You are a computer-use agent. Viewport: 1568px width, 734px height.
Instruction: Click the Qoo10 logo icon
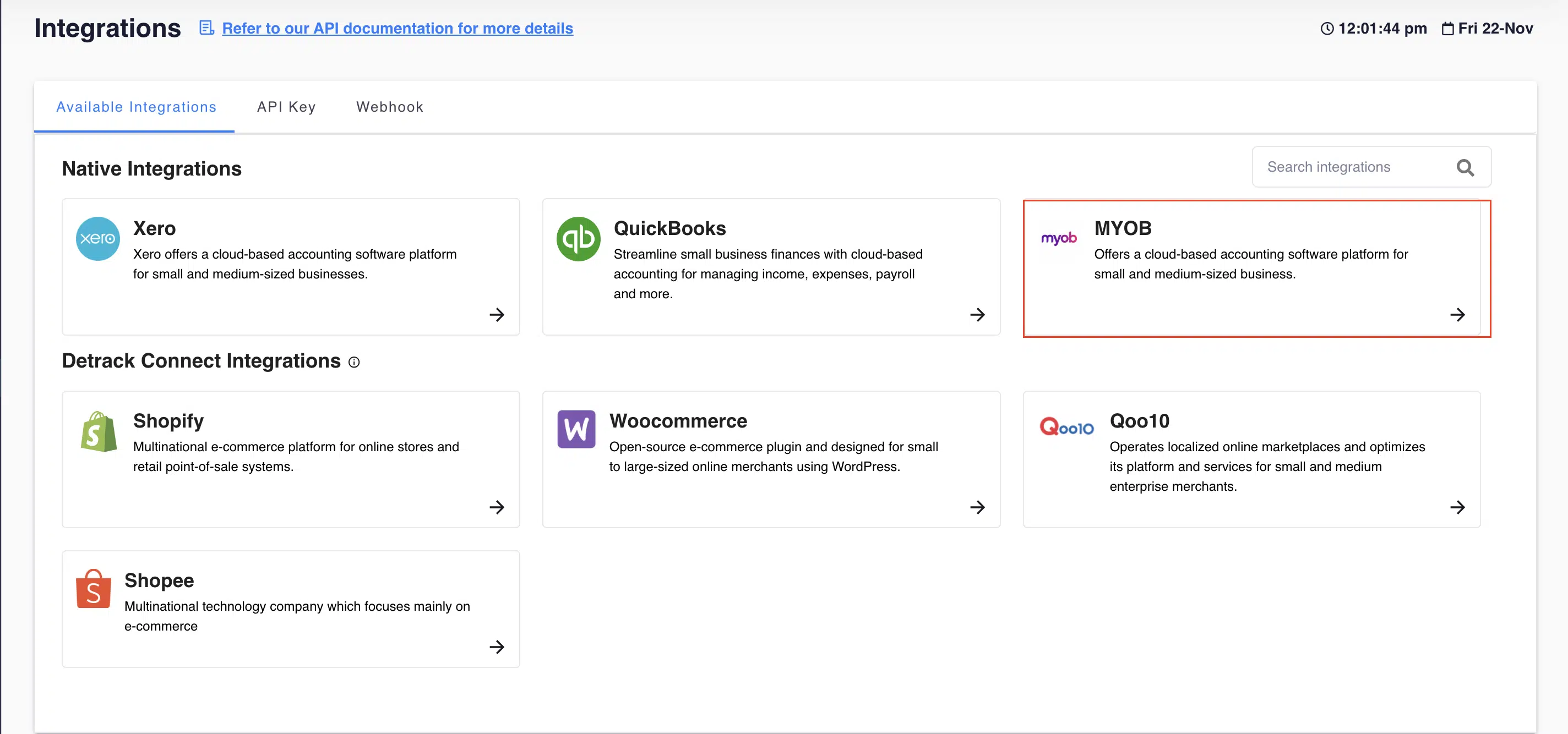(1066, 427)
